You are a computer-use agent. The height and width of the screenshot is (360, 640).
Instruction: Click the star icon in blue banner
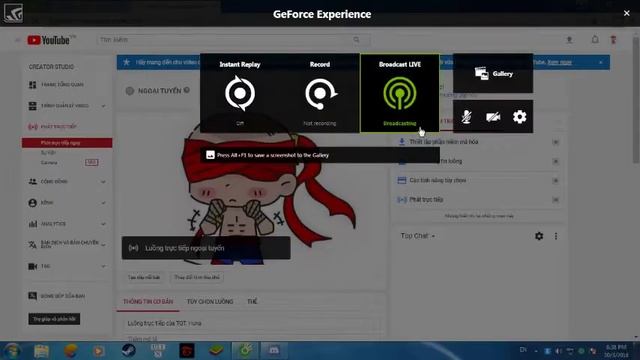(127, 62)
